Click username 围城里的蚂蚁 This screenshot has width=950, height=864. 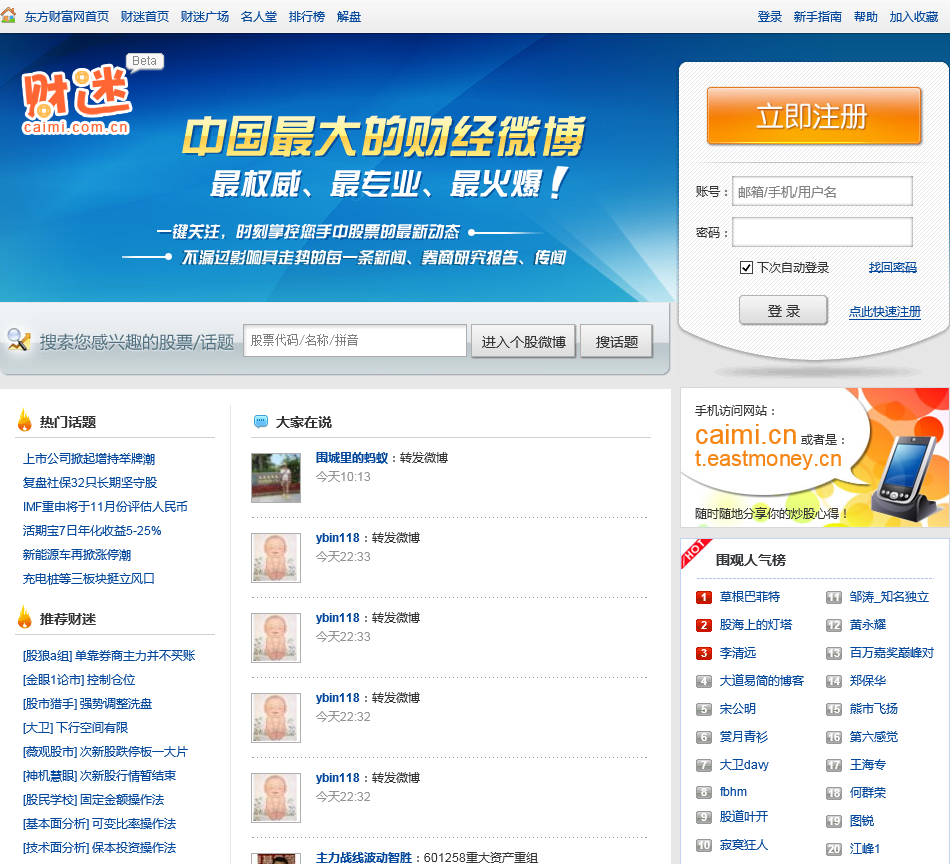click(x=351, y=458)
